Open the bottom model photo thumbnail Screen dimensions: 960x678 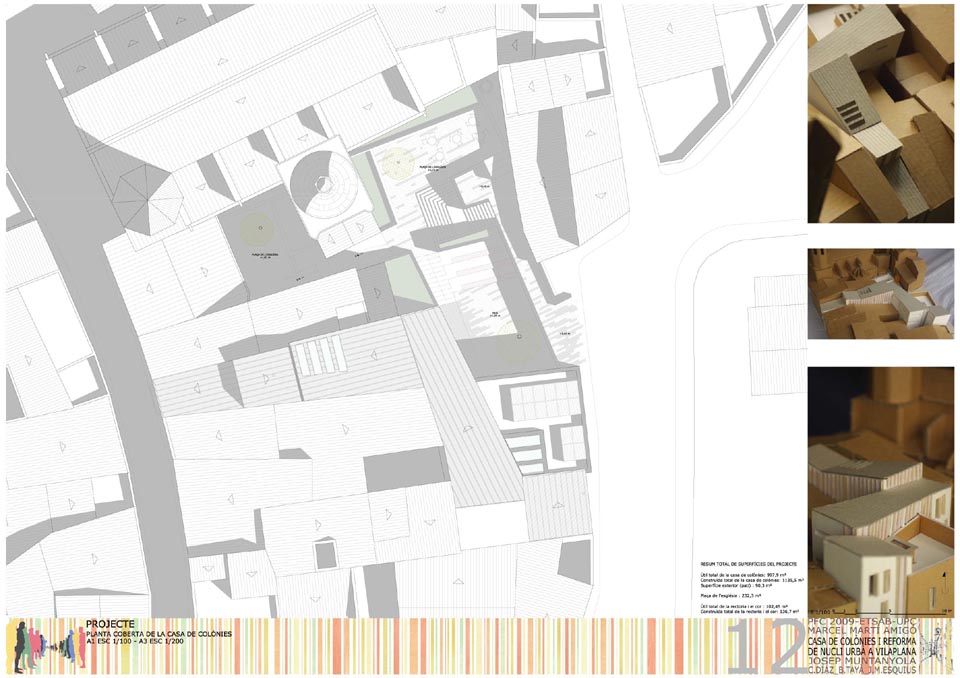(x=879, y=491)
